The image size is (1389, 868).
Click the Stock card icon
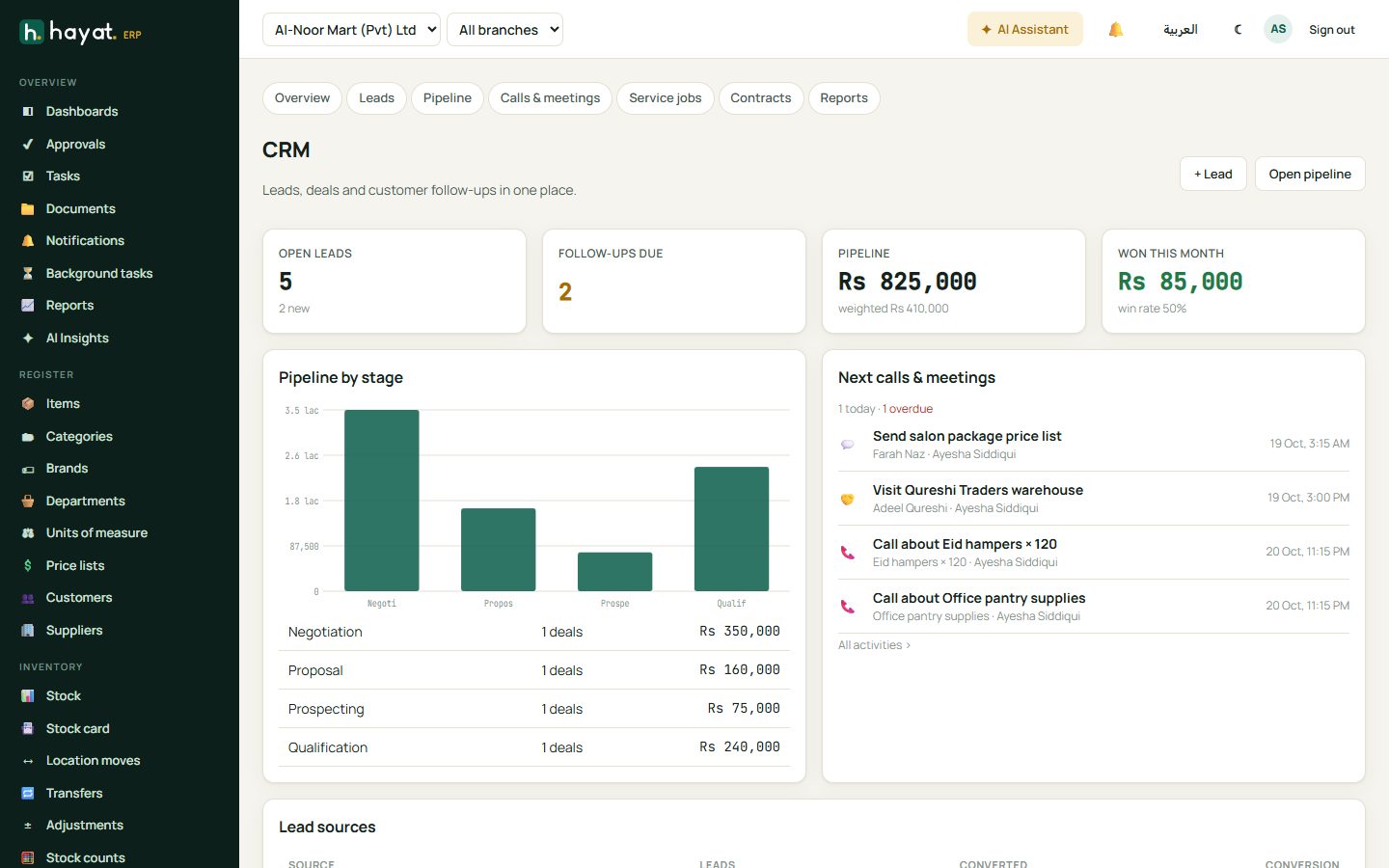(28, 729)
